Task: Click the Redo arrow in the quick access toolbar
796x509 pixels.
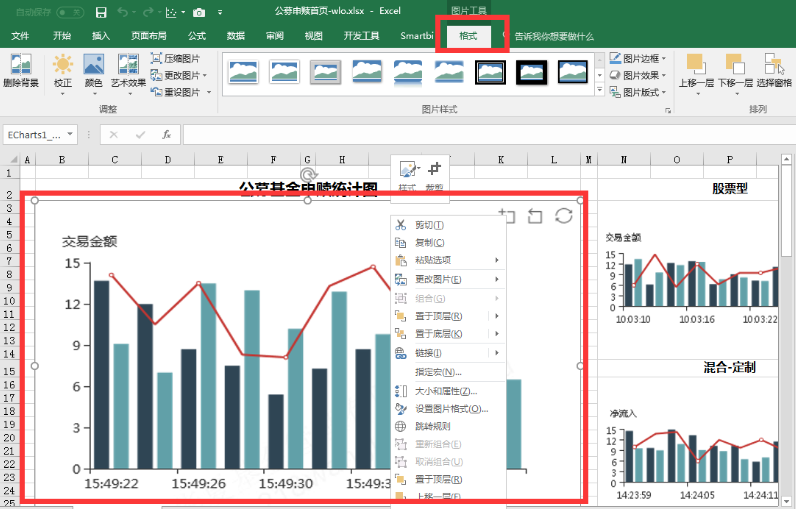Action: point(148,12)
